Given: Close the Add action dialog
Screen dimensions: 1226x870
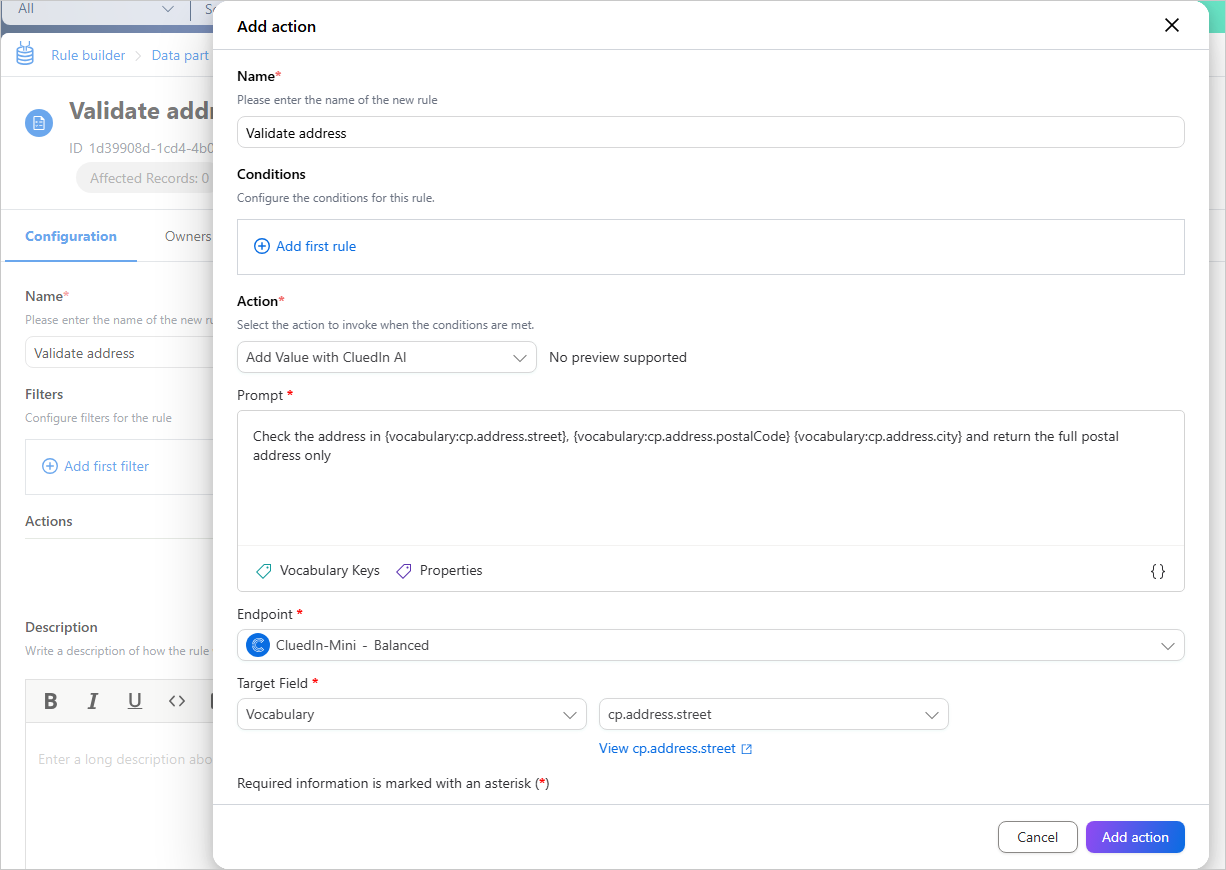Looking at the screenshot, I should click(1172, 26).
